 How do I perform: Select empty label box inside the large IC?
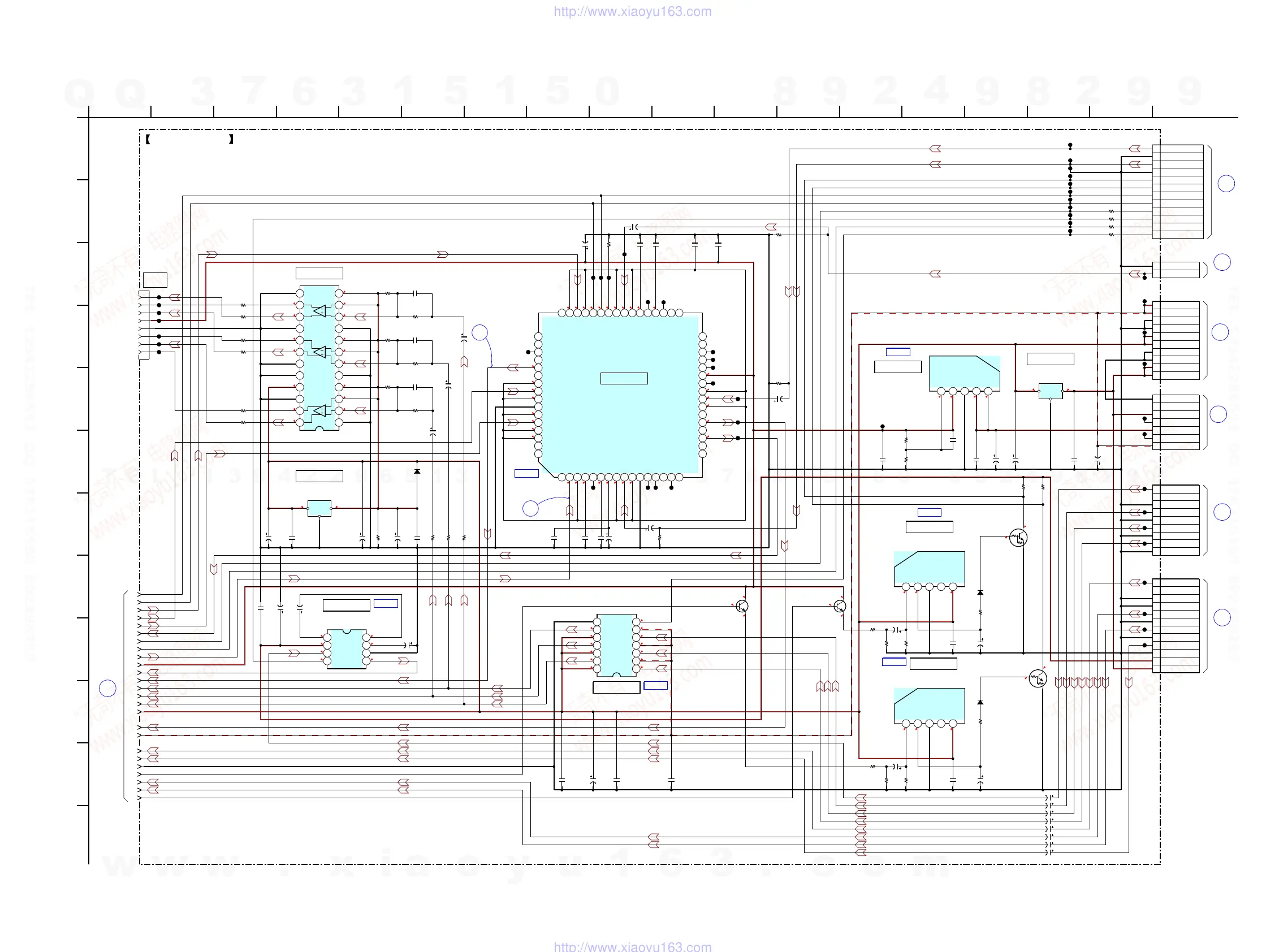click(624, 378)
